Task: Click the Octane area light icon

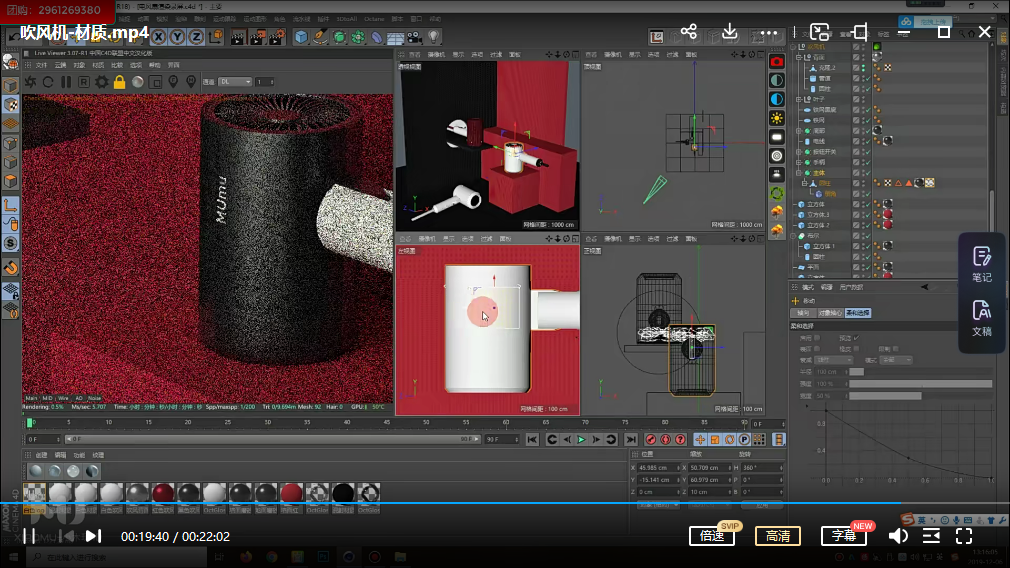Action: pyautogui.click(x=777, y=137)
